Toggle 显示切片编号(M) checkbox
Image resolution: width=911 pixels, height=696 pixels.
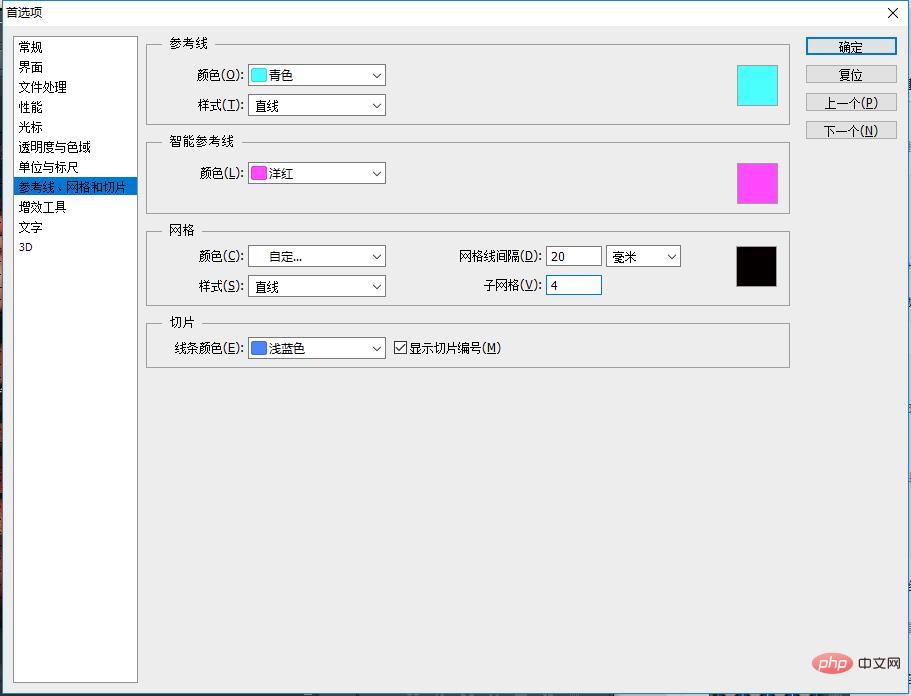click(400, 348)
